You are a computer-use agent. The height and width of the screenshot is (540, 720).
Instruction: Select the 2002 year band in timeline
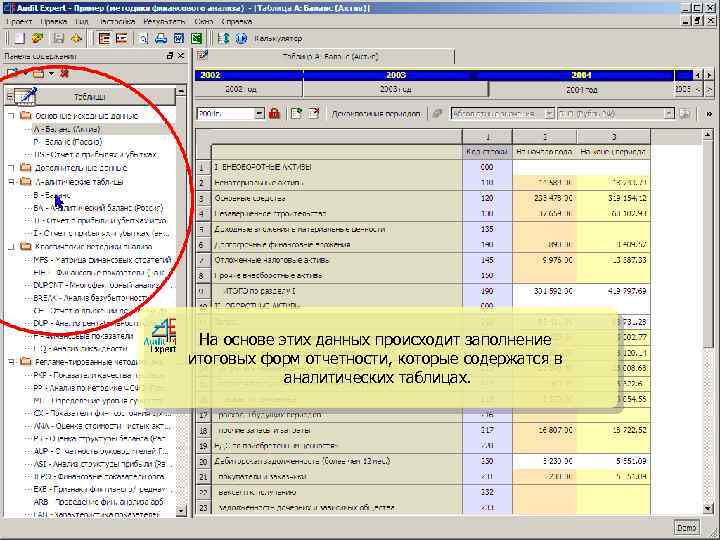click(248, 75)
